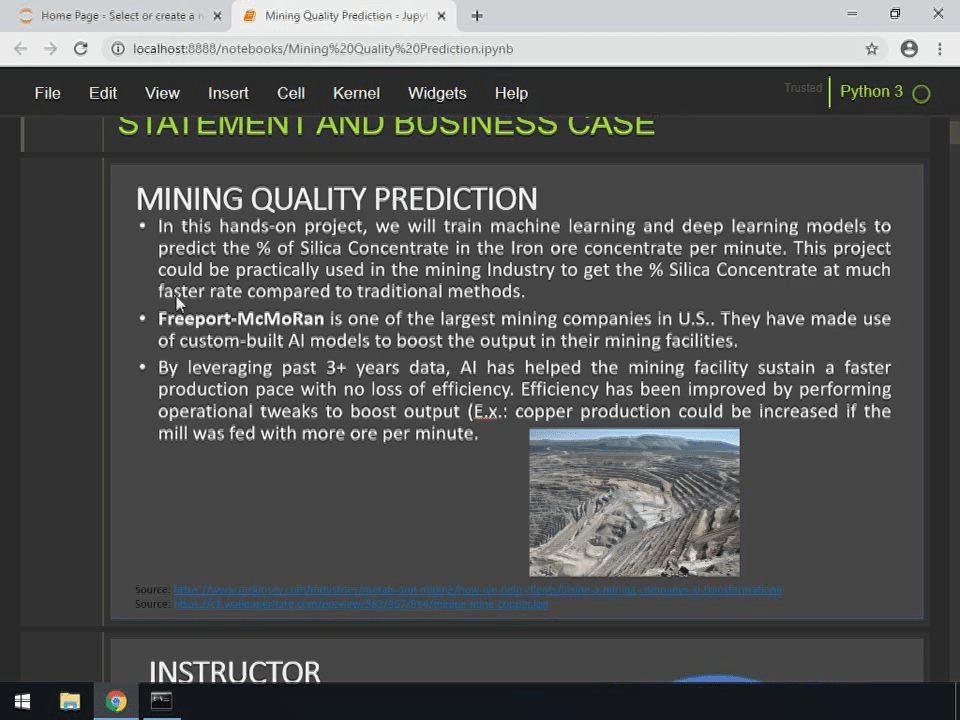Screen dimensions: 960x720
Task: Bookmark this page with the star
Action: tap(872, 49)
